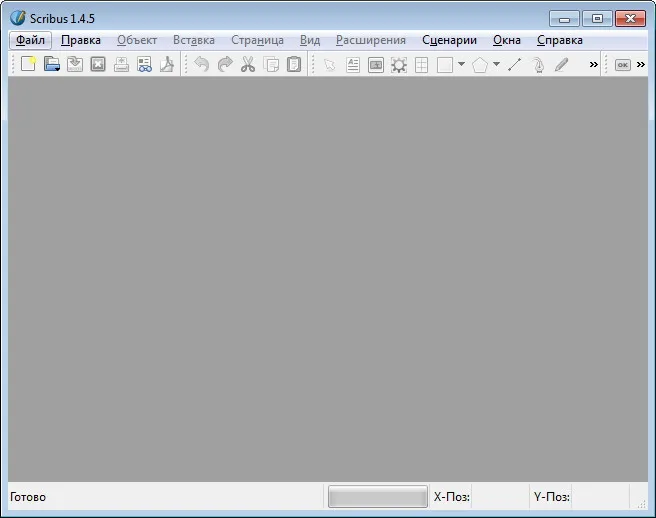Click the Redo arrow icon
656x518 pixels.
click(x=225, y=64)
